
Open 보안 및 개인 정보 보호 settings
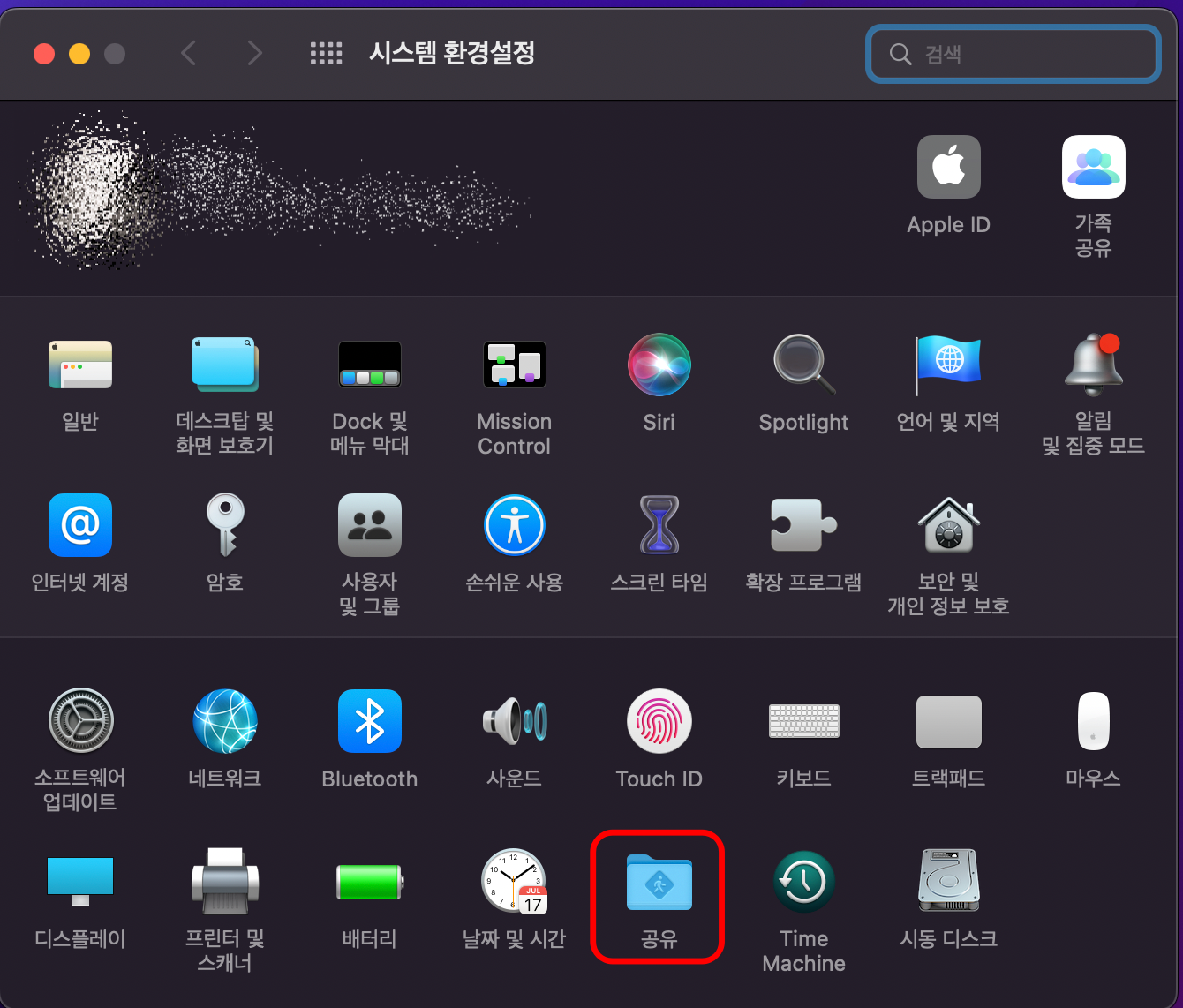[x=948, y=525]
